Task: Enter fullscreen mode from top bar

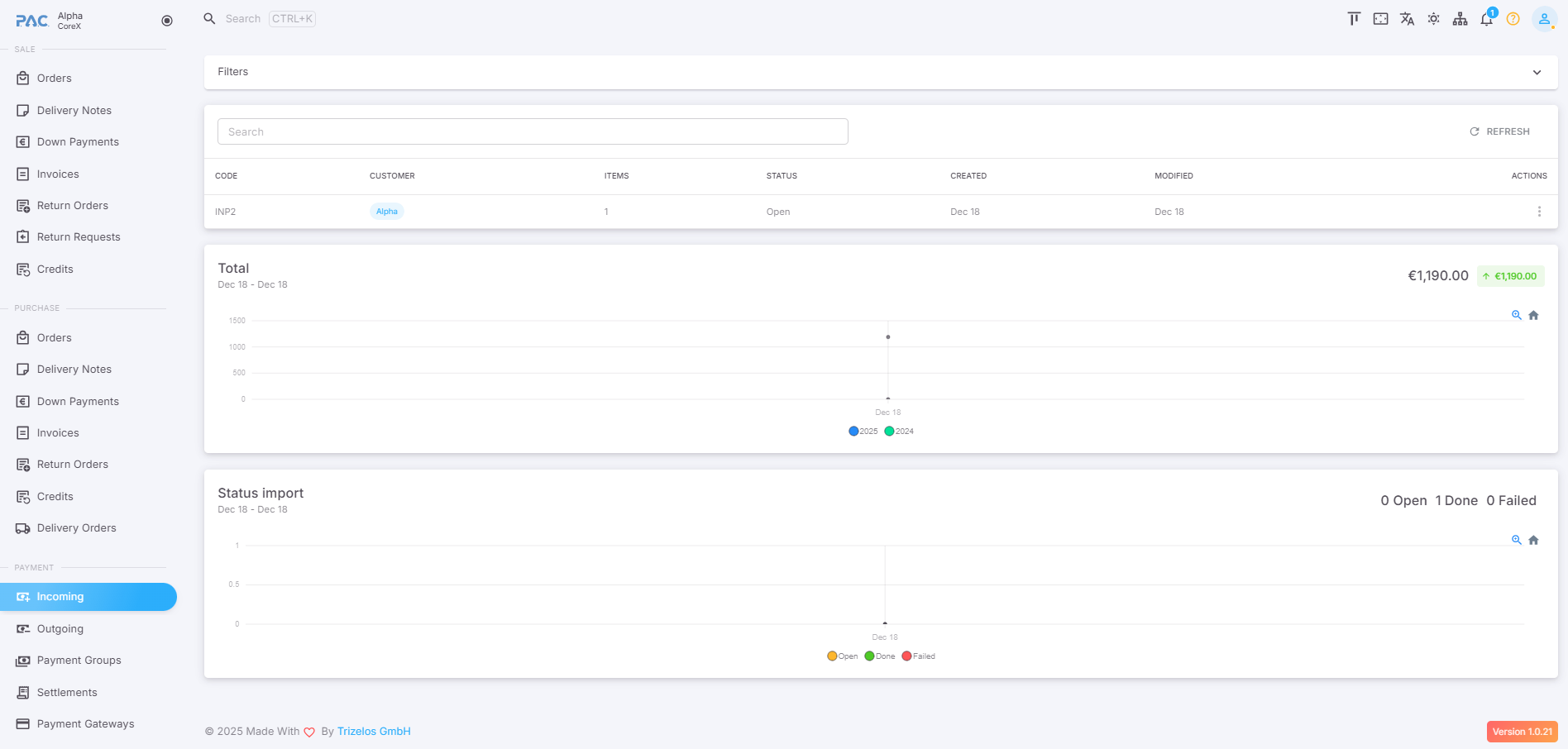Action: point(1380,19)
